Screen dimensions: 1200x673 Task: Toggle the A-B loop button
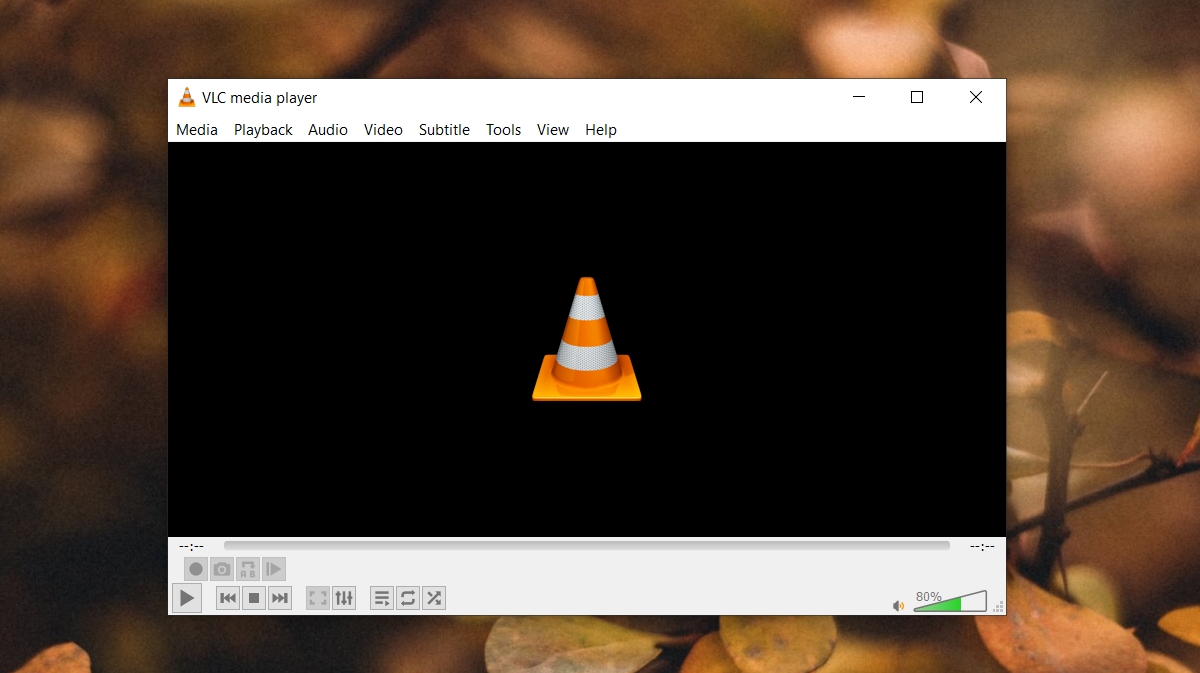pos(248,569)
